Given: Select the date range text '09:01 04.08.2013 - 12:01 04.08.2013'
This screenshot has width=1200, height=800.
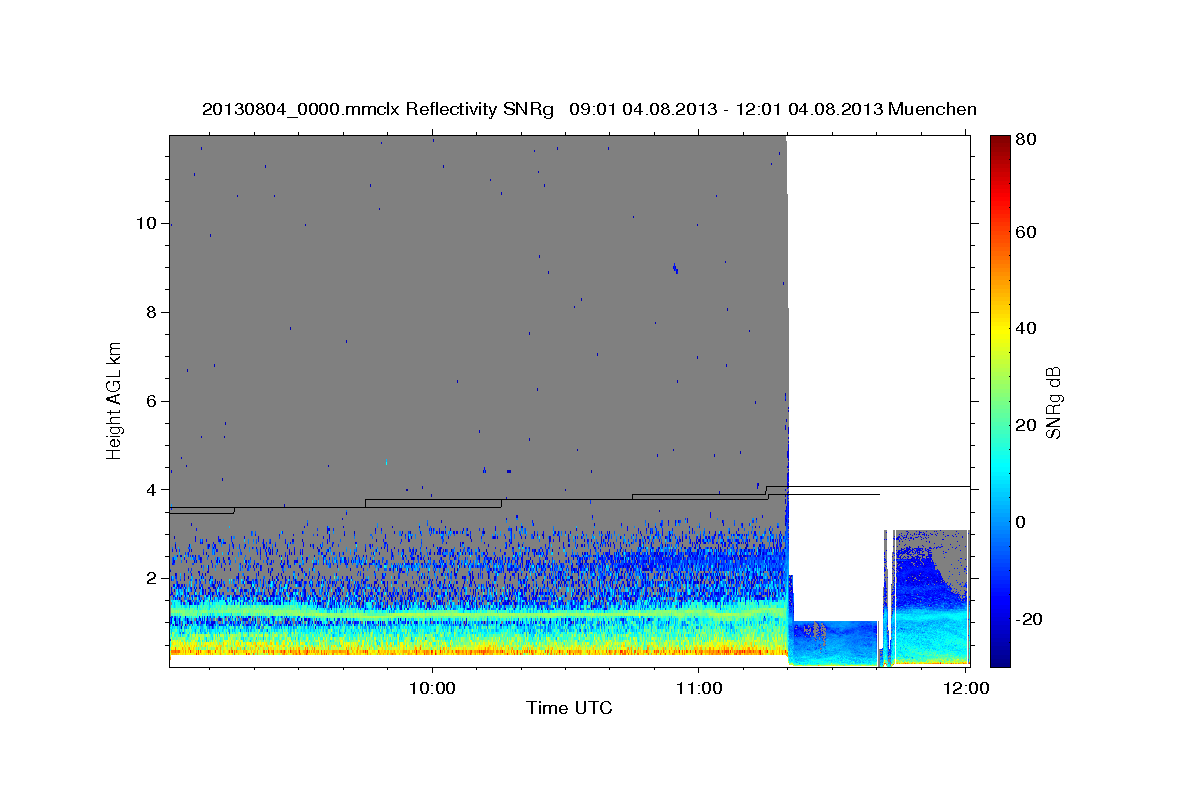Looking at the screenshot, I should 725,109.
